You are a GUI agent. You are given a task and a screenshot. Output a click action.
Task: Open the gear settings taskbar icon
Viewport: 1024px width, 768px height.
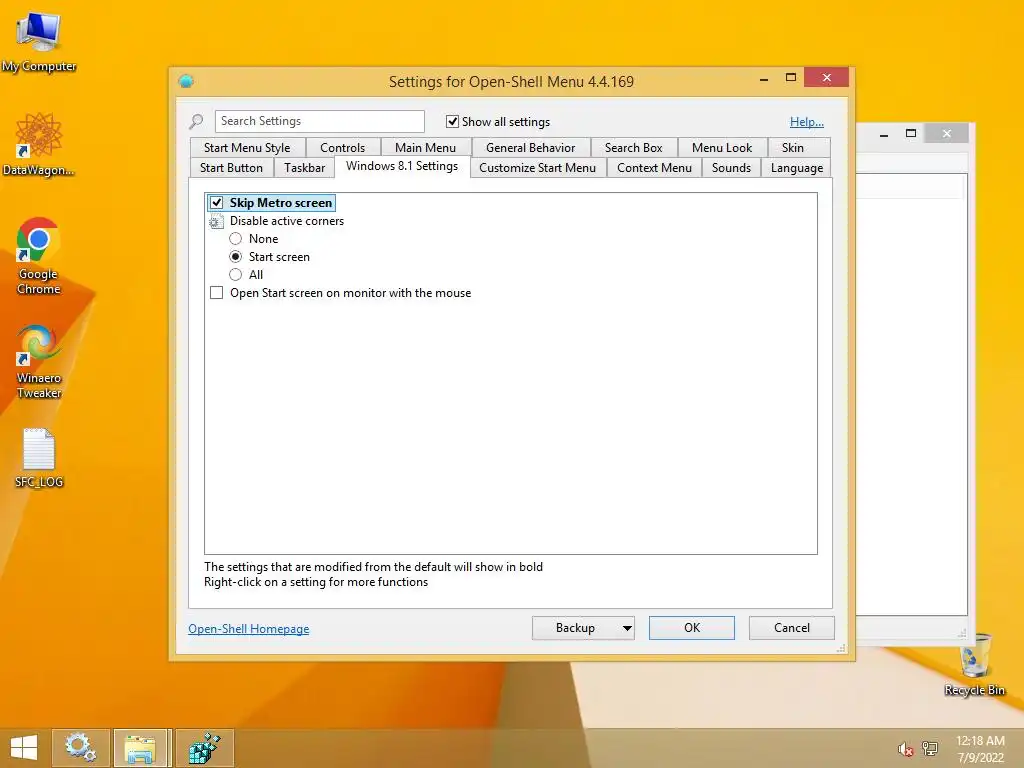click(x=80, y=748)
